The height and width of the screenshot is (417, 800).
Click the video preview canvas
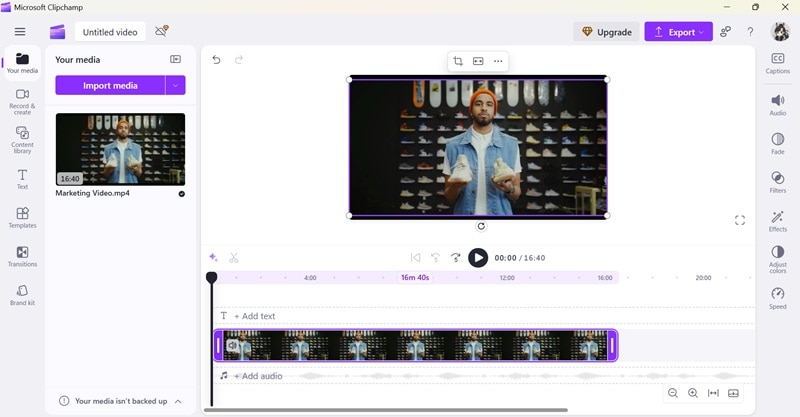(x=478, y=148)
